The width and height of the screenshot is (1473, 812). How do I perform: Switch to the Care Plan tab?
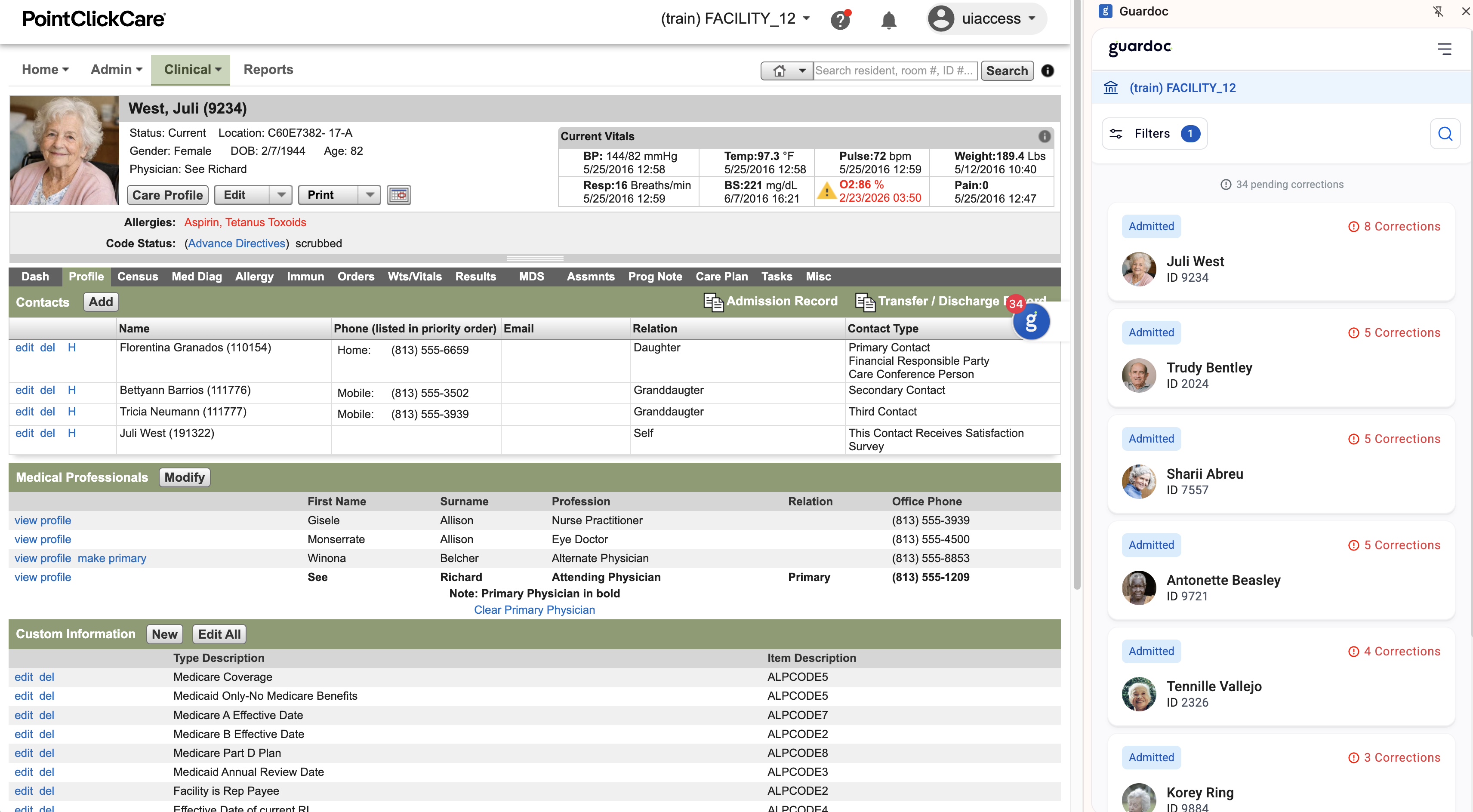pos(721,276)
